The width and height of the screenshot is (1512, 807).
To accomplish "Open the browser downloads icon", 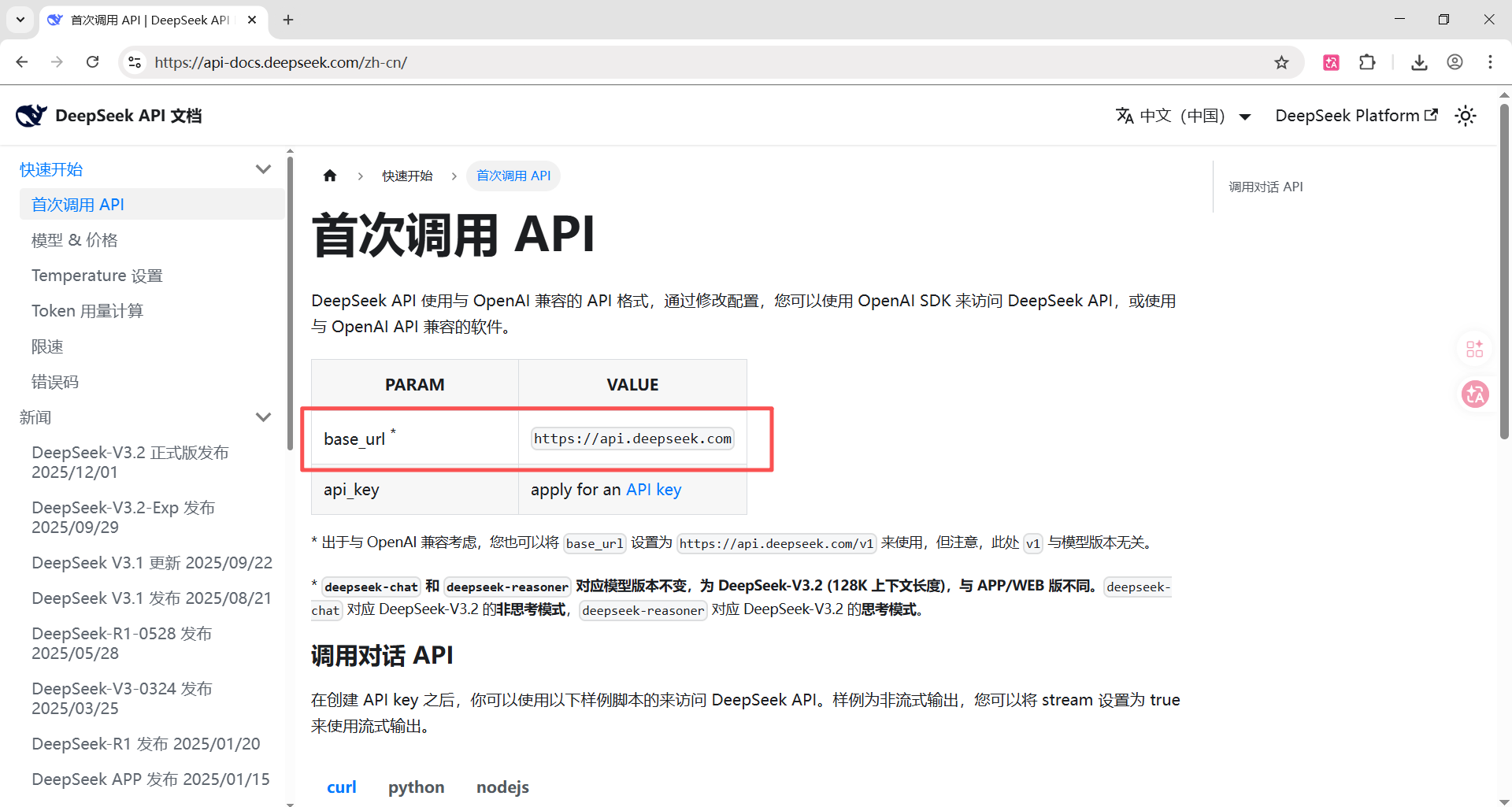I will 1419,63.
